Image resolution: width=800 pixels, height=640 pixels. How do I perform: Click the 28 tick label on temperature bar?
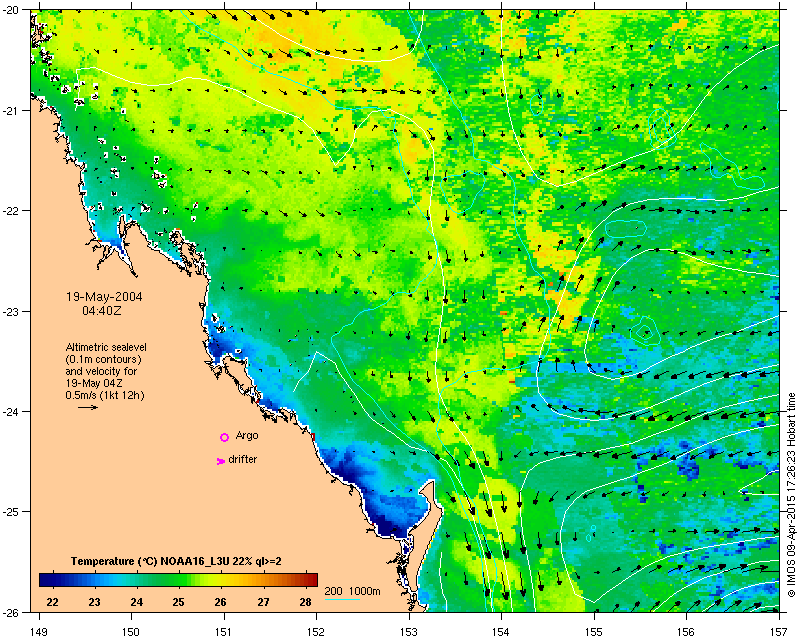point(305,602)
